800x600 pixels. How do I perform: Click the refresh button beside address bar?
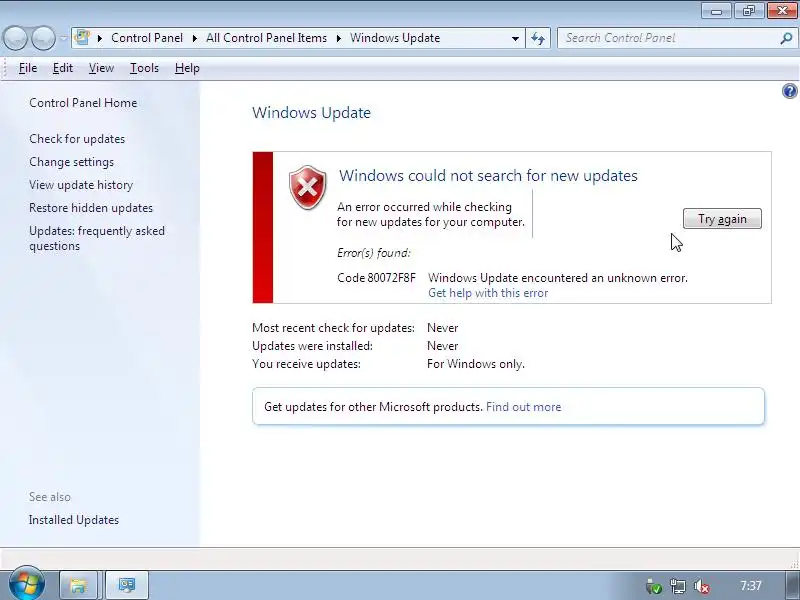(538, 38)
